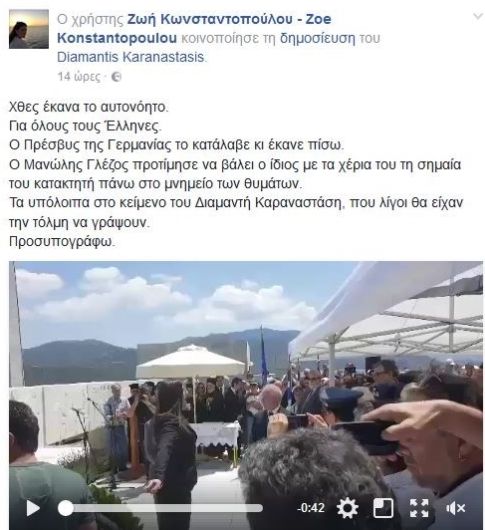Pop out video with picture-in-picture icon
Image resolution: width=485 pixels, height=530 pixels.
click(383, 508)
